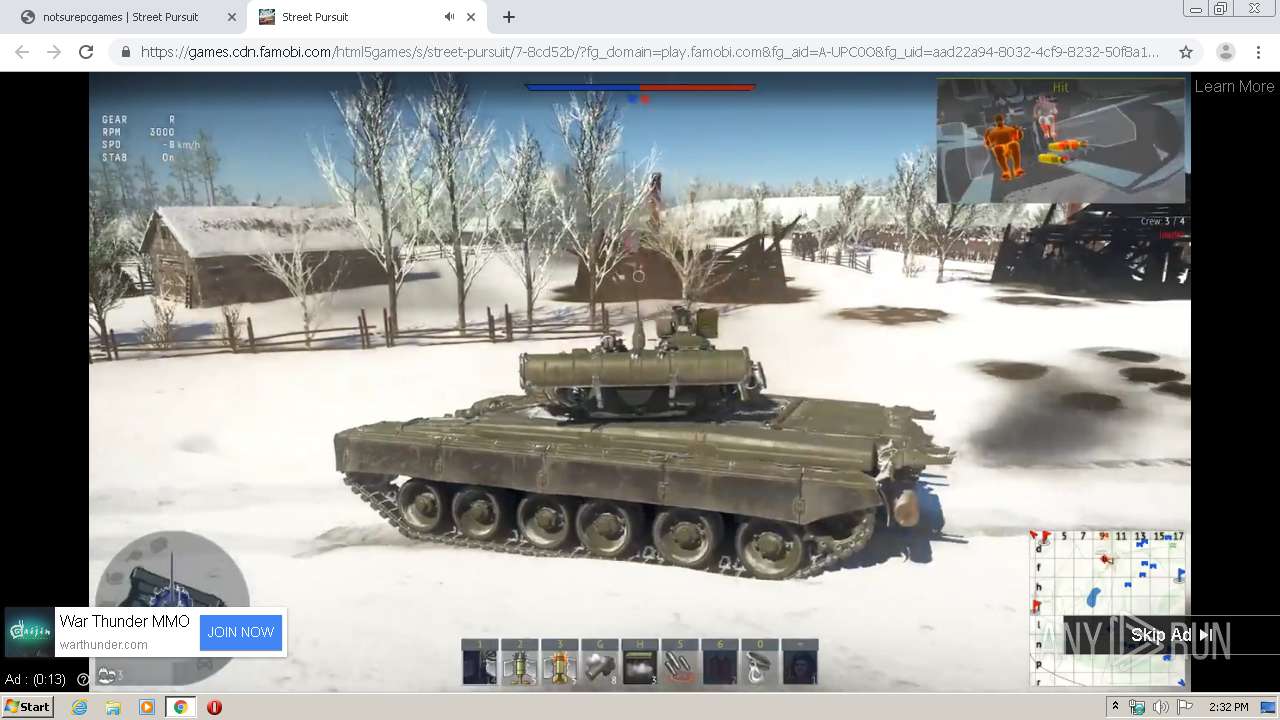Select shell slot 2 in hotbar
The width and height of the screenshot is (1280, 720).
520,662
